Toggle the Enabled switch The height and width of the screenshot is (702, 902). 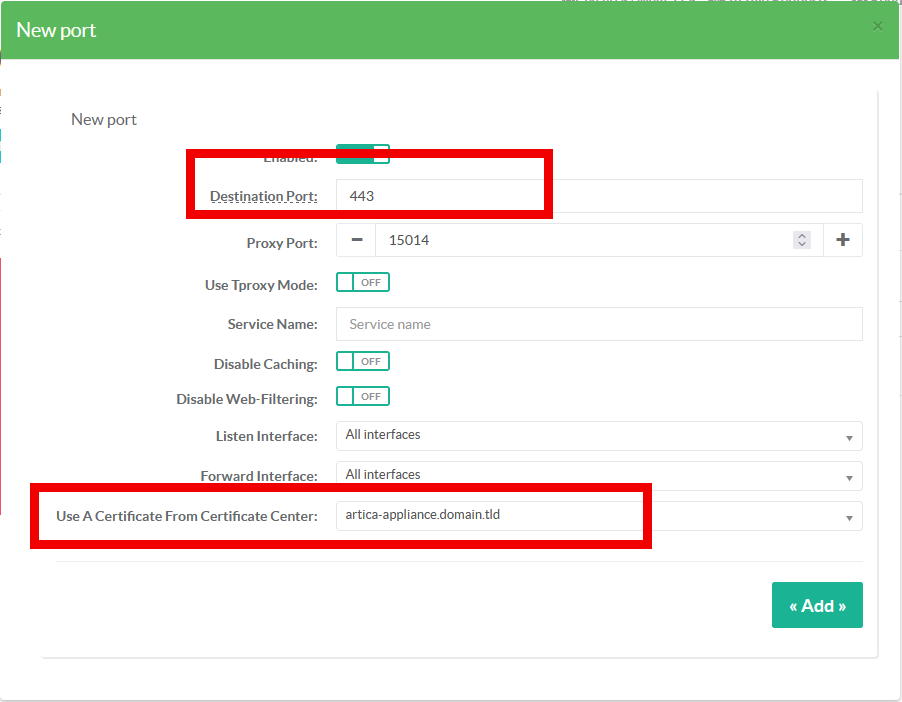[362, 154]
